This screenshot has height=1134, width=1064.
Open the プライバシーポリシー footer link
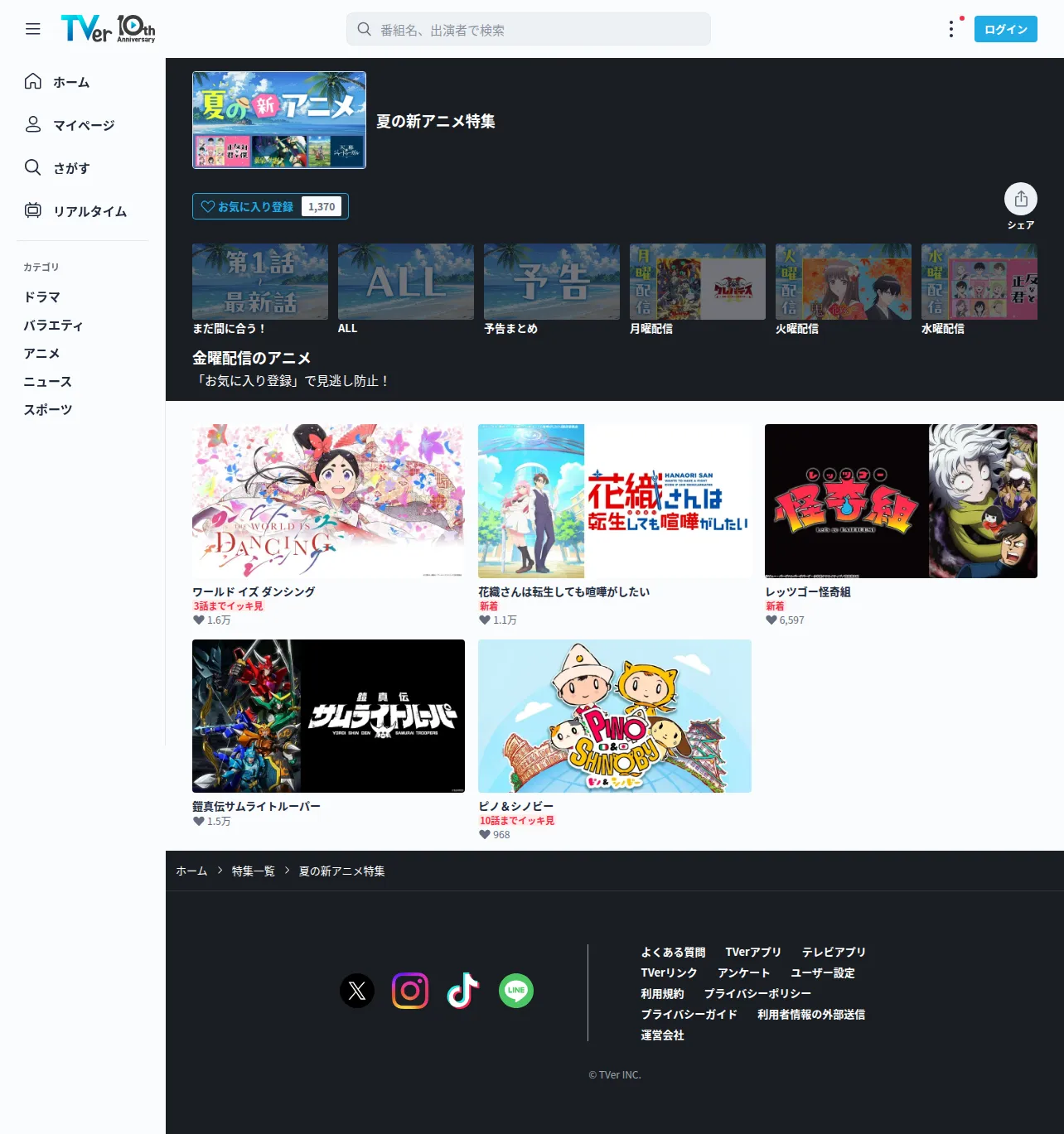[x=758, y=993]
